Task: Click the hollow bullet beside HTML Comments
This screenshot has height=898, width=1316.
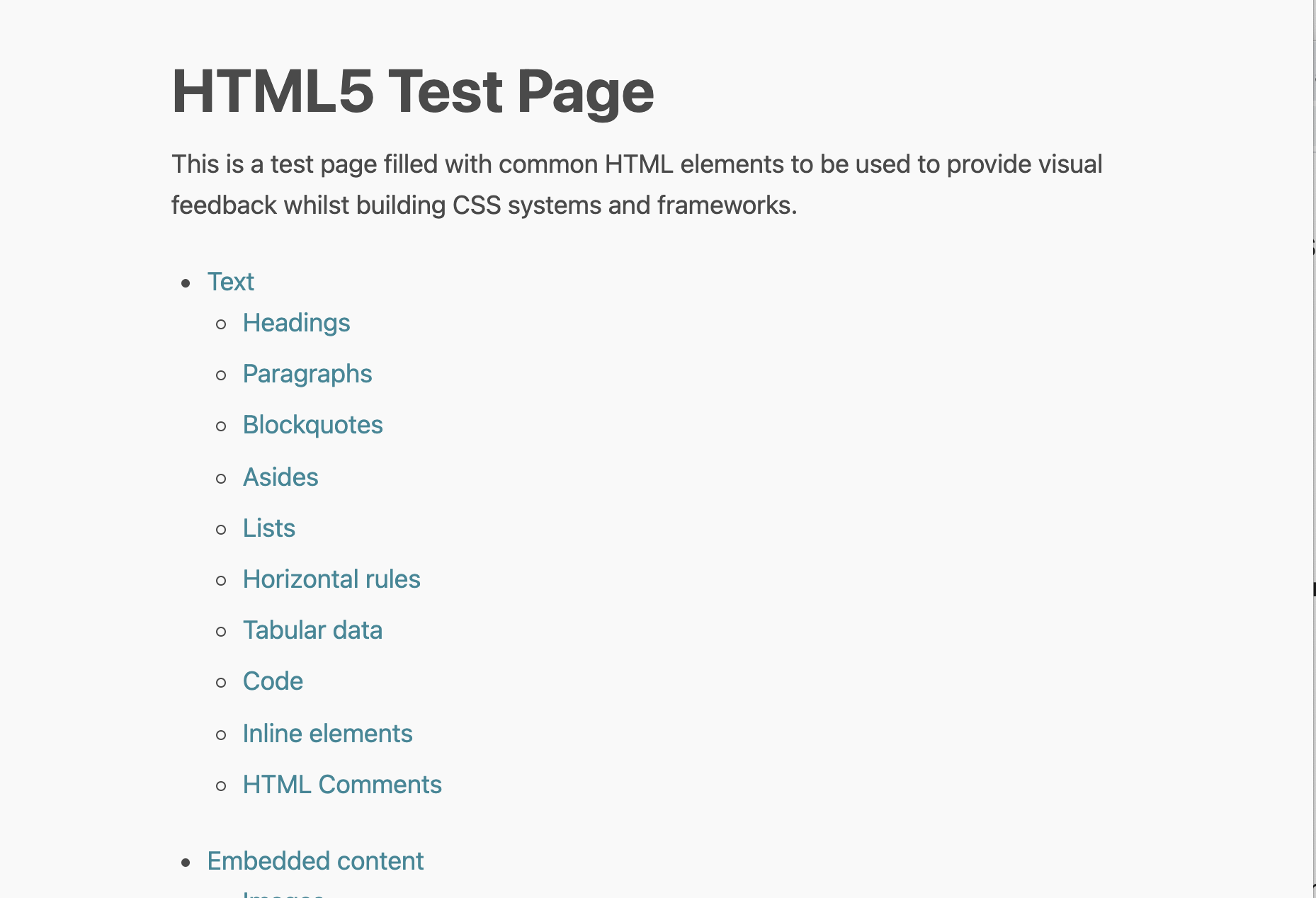Action: [222, 786]
